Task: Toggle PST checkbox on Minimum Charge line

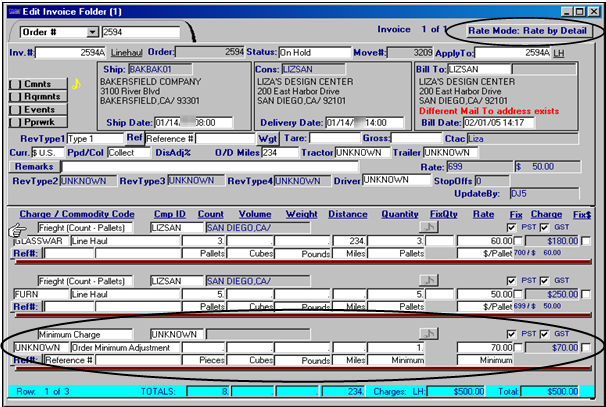Action: coord(512,333)
